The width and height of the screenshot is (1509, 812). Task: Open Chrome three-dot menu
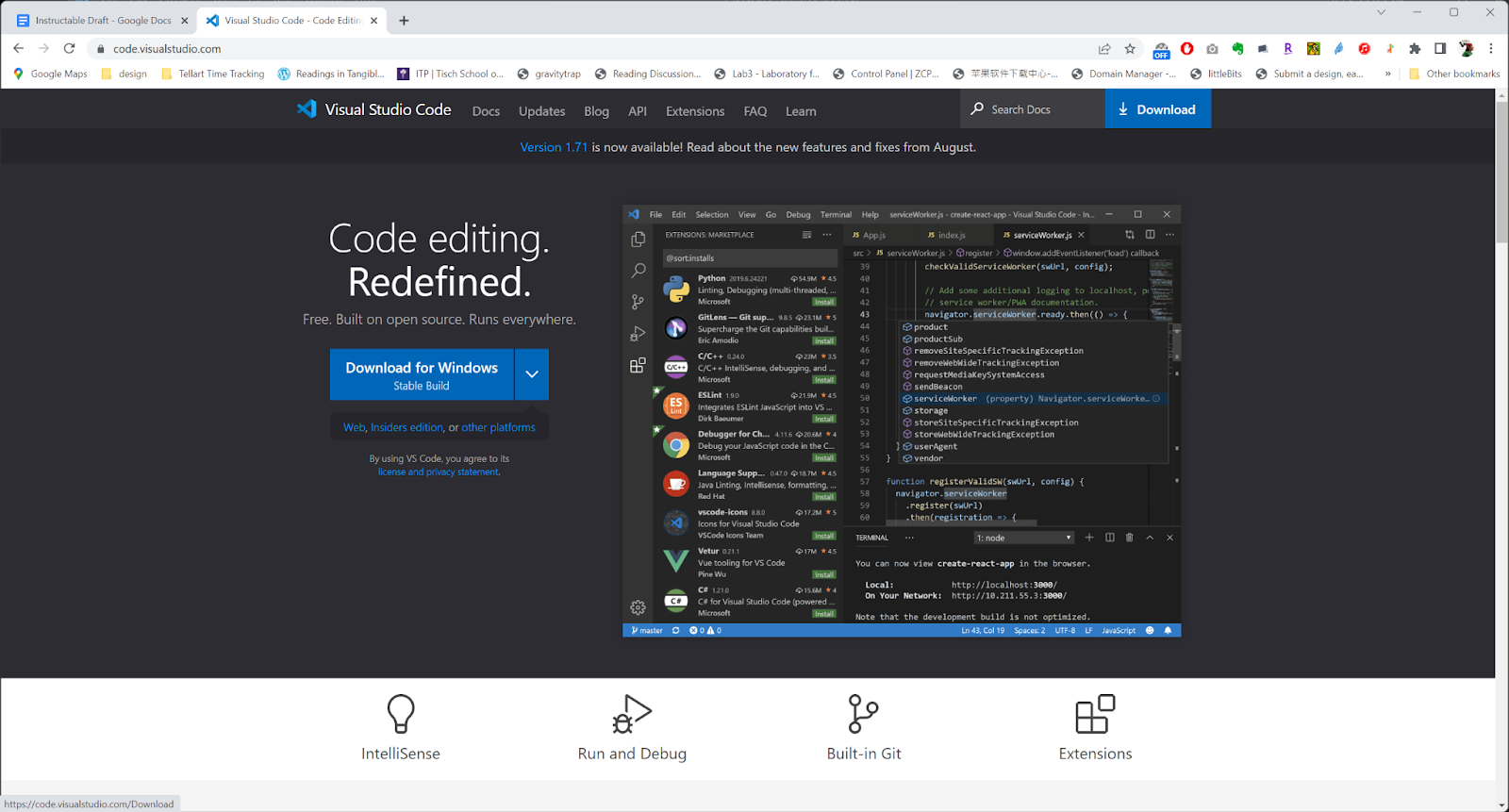coord(1491,49)
